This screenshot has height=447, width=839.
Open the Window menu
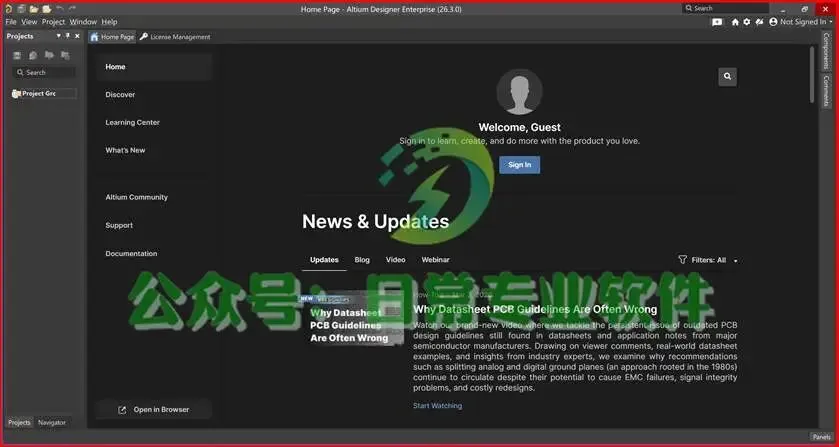click(x=83, y=22)
